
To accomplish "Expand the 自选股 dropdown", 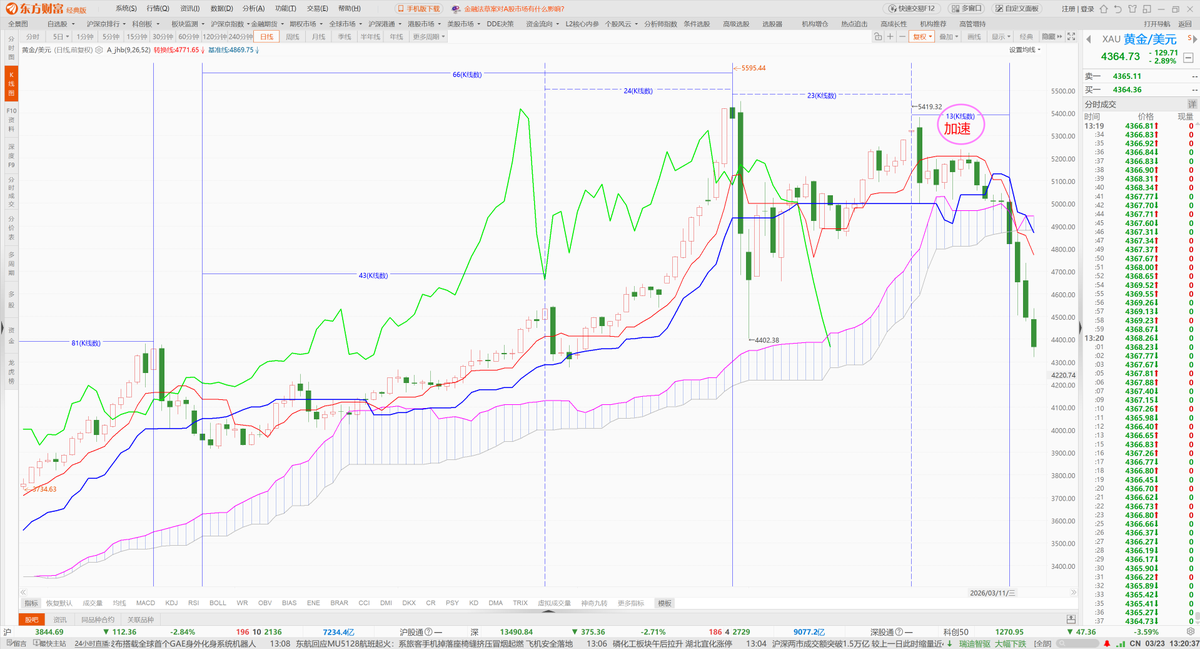I will [60, 22].
